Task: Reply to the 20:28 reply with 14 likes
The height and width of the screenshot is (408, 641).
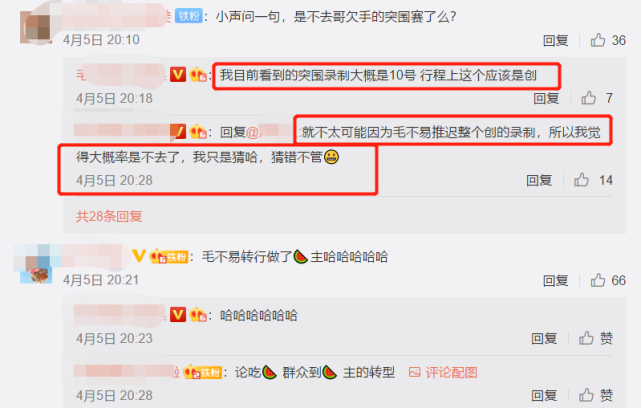Action: pos(539,180)
